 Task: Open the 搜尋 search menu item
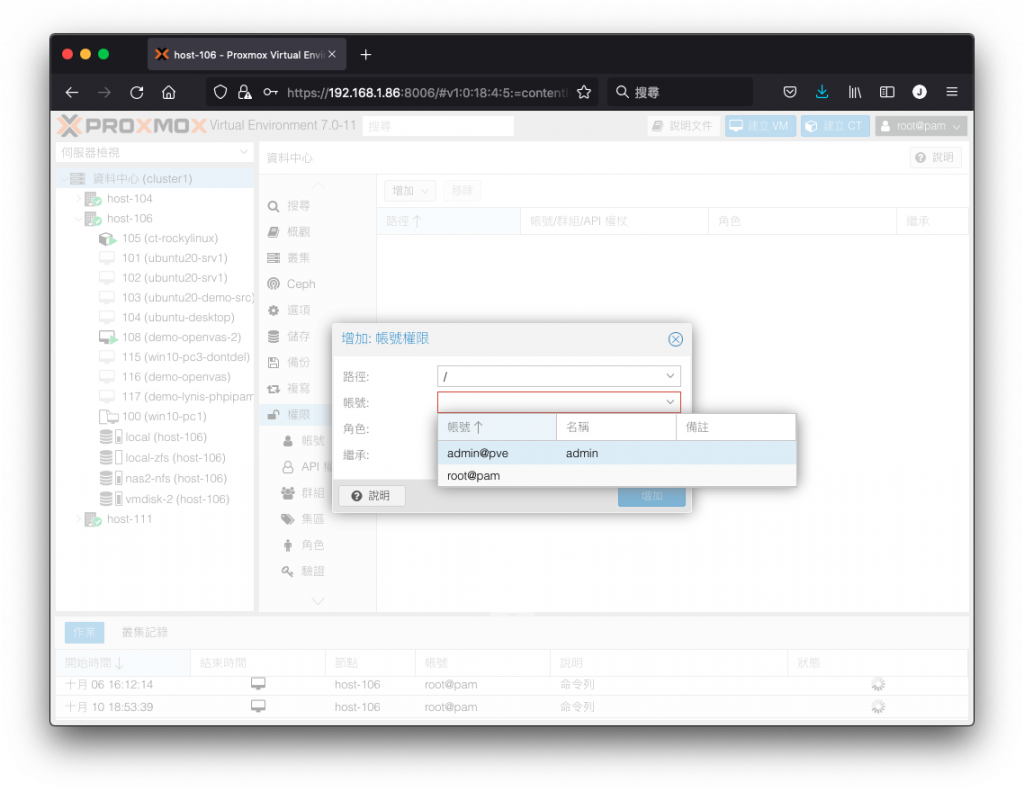[x=298, y=206]
